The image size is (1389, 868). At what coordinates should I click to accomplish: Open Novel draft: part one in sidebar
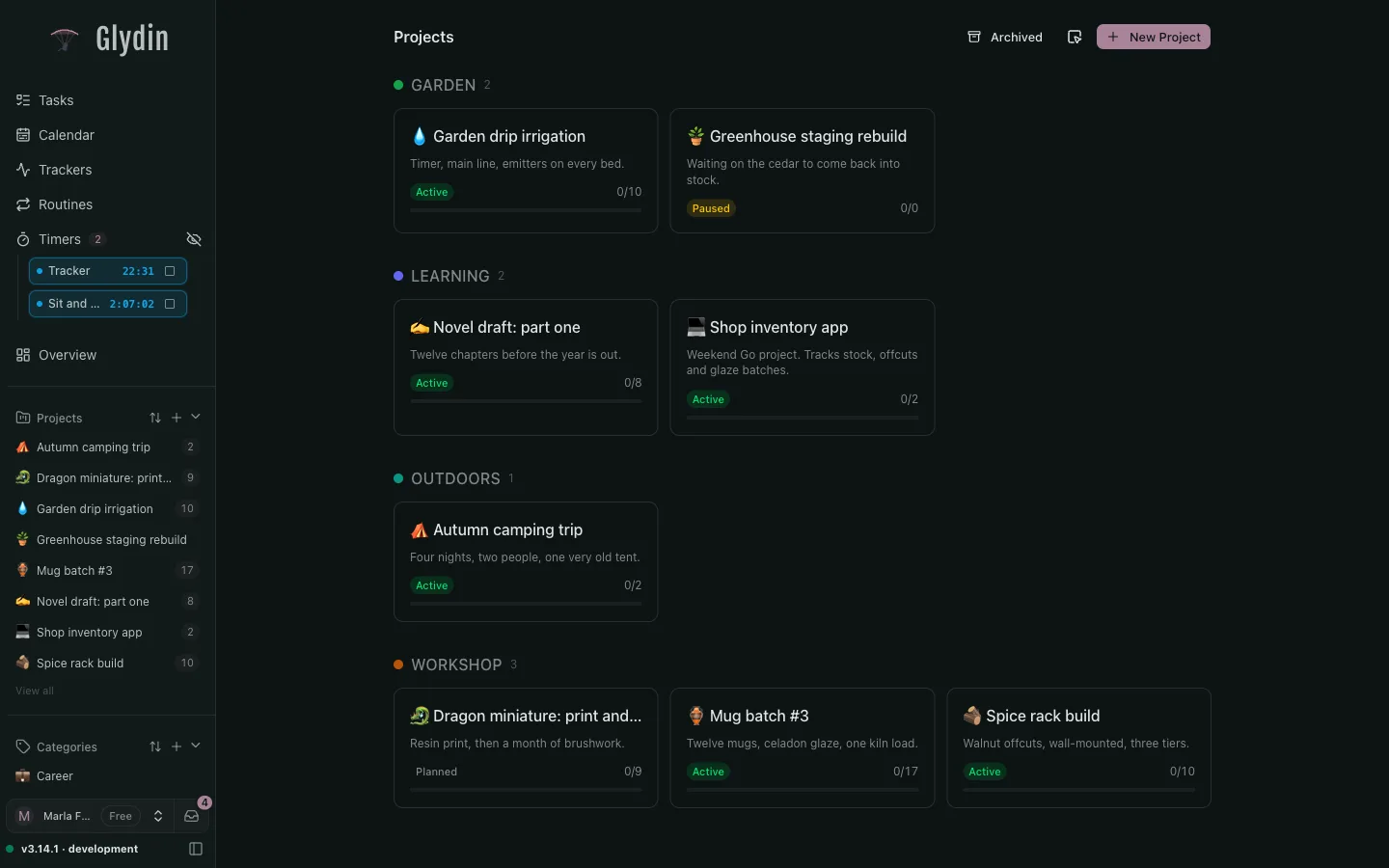pos(107,602)
